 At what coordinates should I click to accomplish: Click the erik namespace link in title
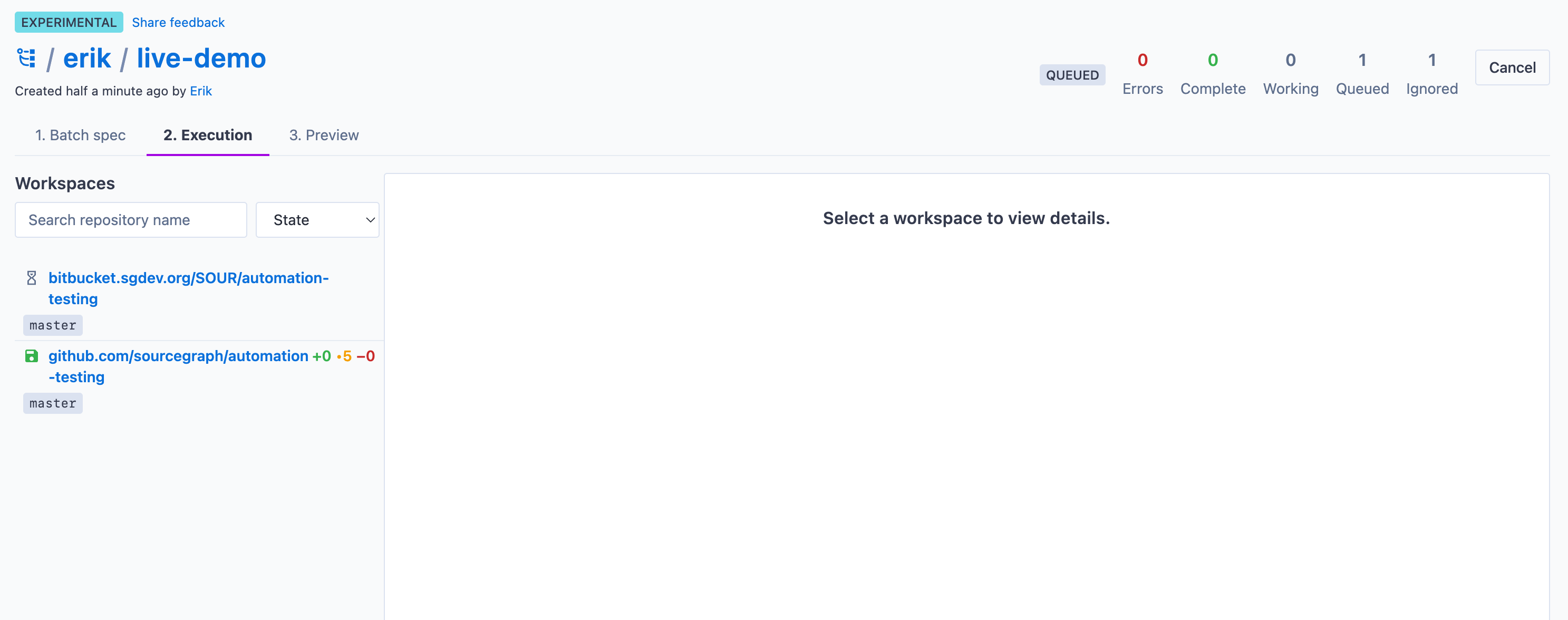[87, 59]
